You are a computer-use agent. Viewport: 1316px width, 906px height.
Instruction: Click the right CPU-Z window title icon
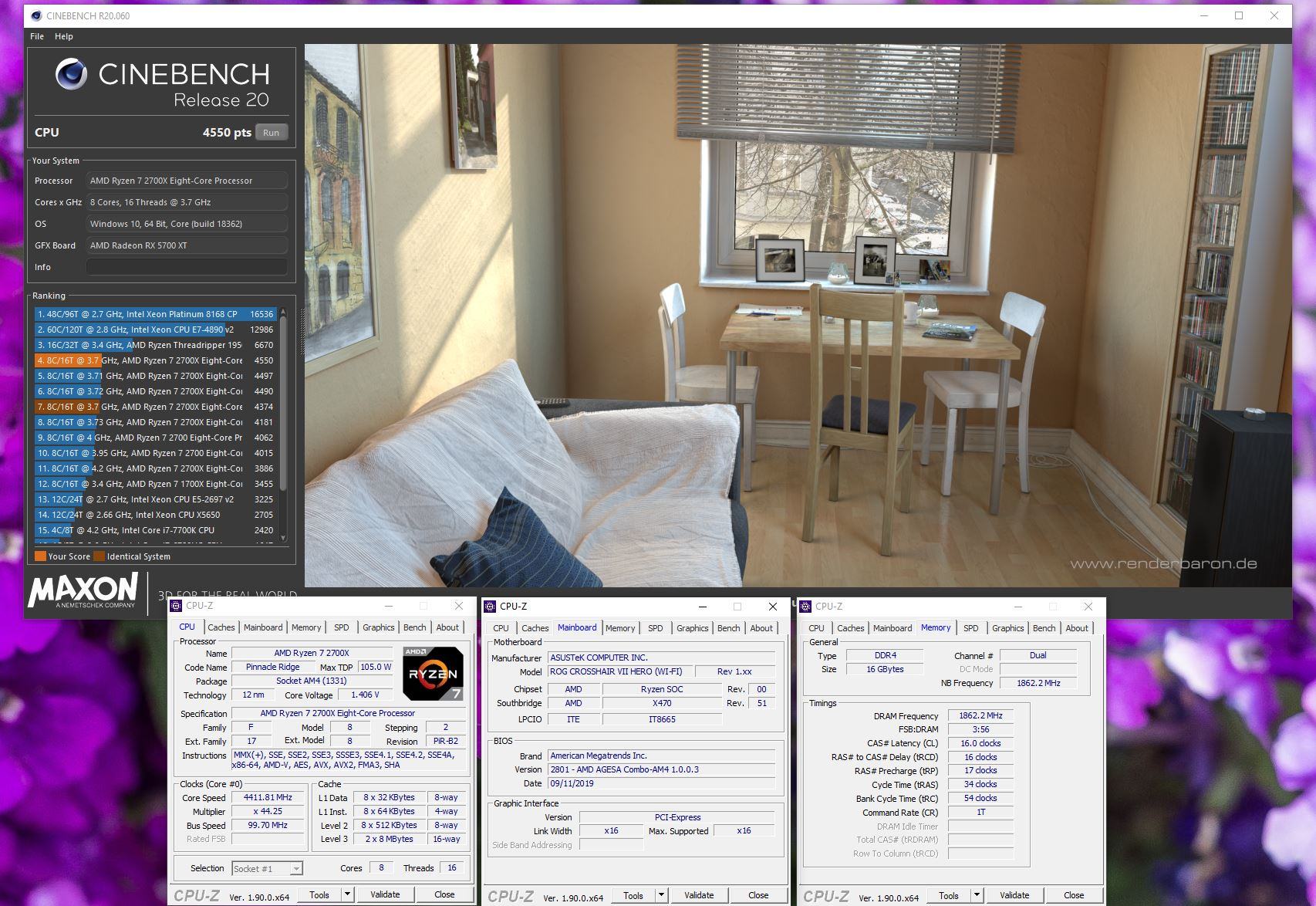pos(805,607)
